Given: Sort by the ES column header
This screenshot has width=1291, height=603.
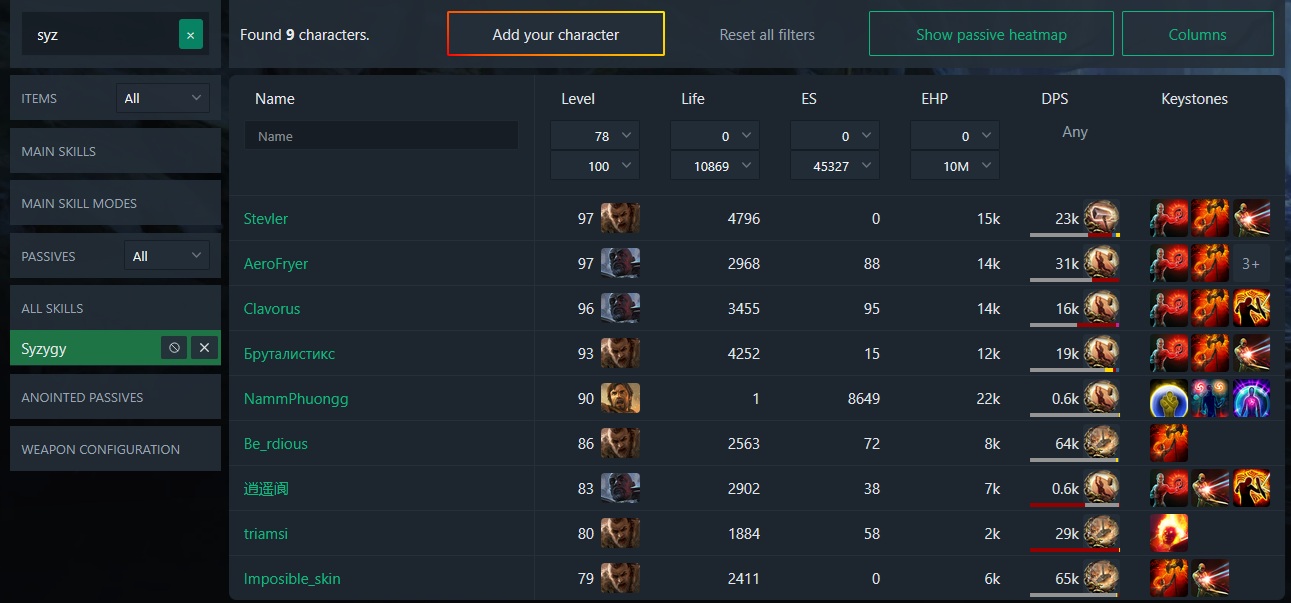Looking at the screenshot, I should [809, 99].
